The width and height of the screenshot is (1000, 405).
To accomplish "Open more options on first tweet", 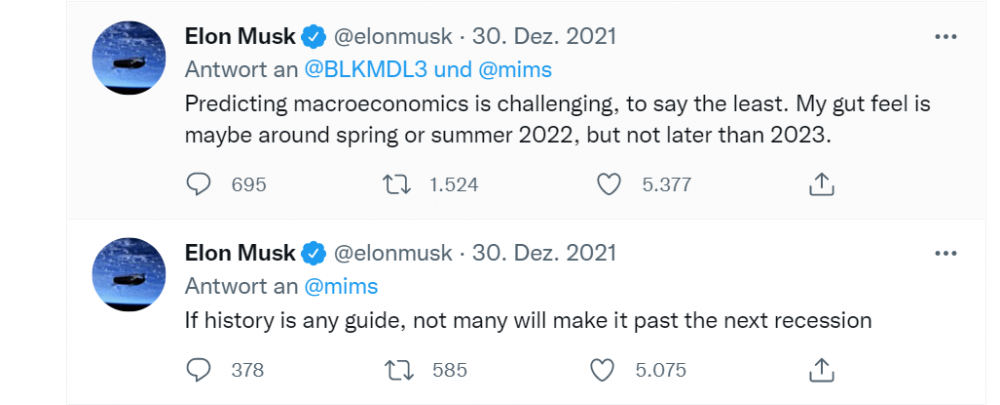I will coord(945,37).
